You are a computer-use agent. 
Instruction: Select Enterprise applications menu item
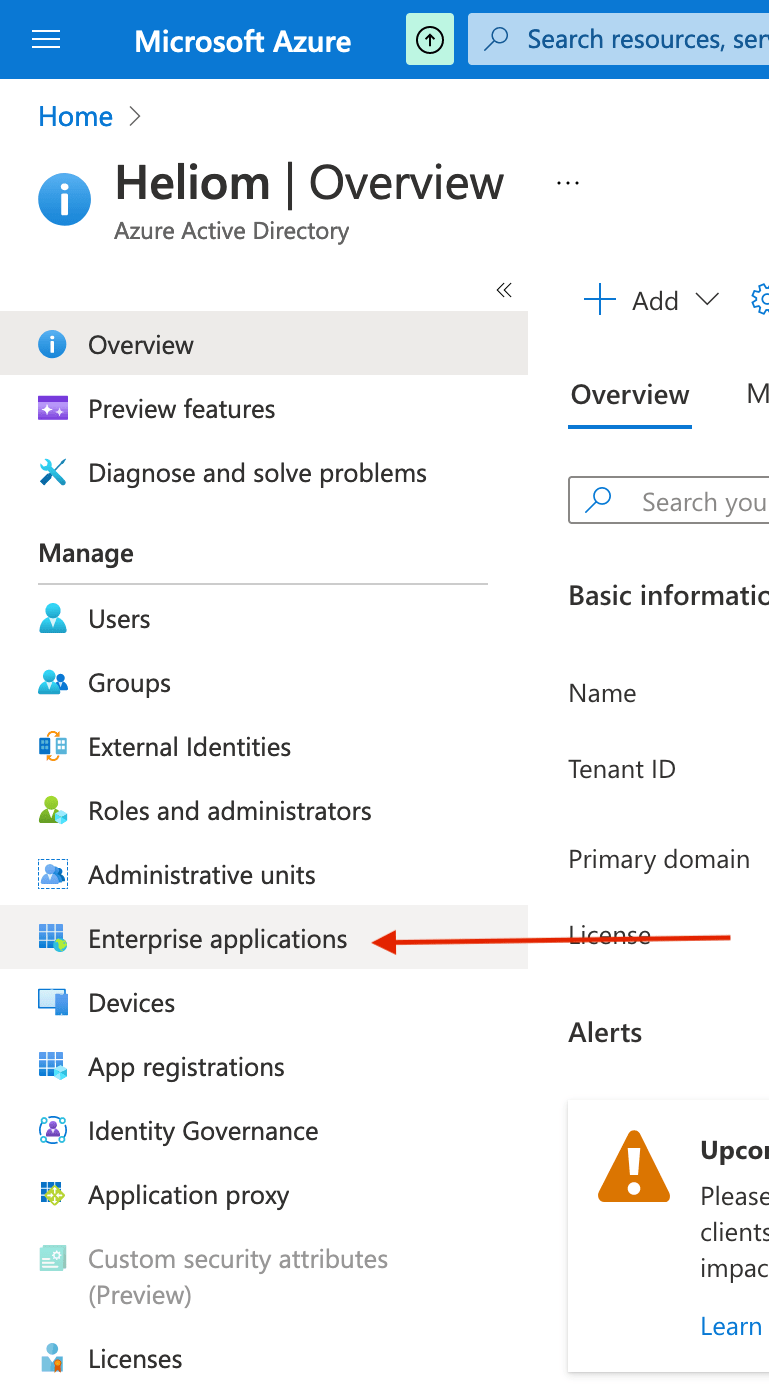[x=217, y=939]
